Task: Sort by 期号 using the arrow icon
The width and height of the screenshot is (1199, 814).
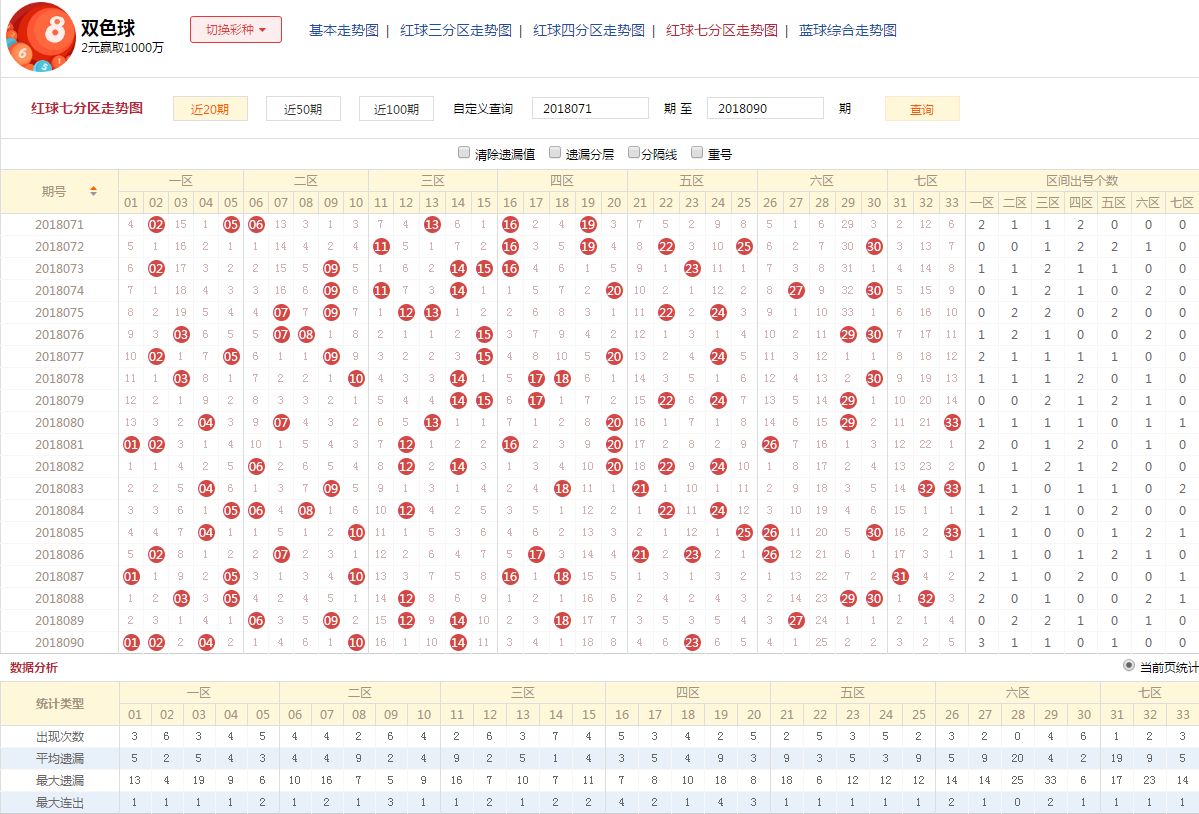Action: (x=93, y=191)
